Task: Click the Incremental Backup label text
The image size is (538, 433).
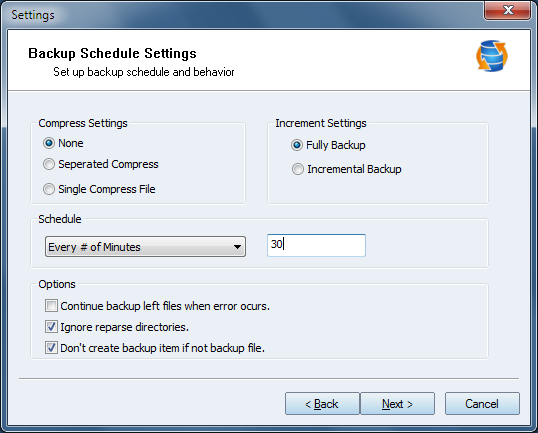Action: [354, 169]
